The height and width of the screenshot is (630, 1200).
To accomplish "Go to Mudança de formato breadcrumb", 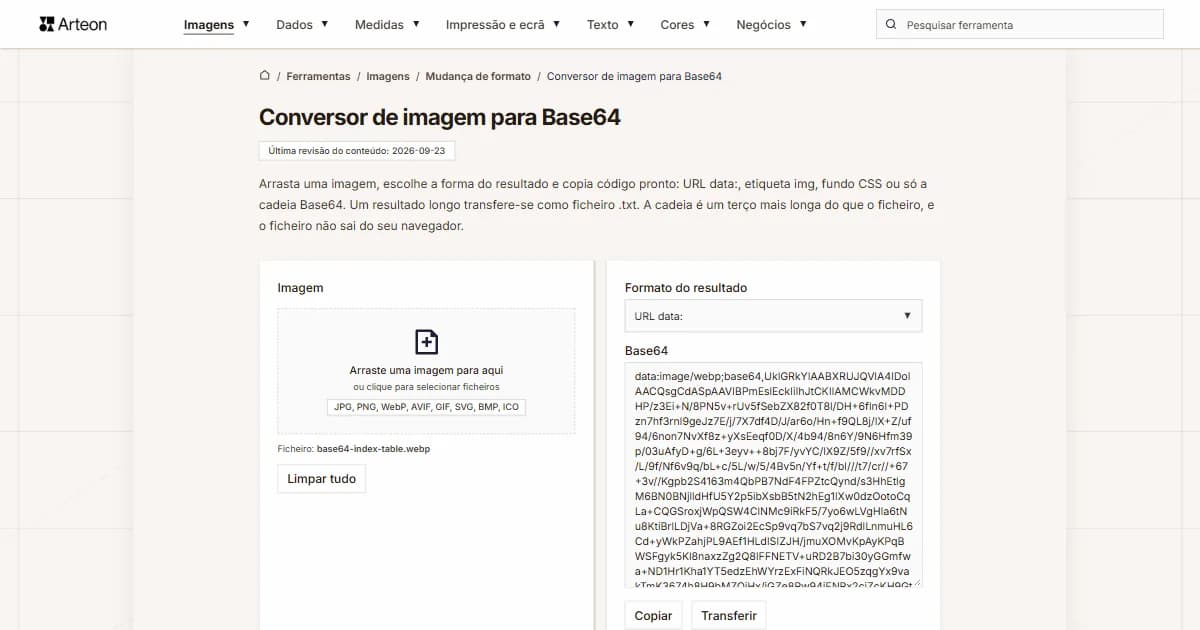I will (478, 76).
